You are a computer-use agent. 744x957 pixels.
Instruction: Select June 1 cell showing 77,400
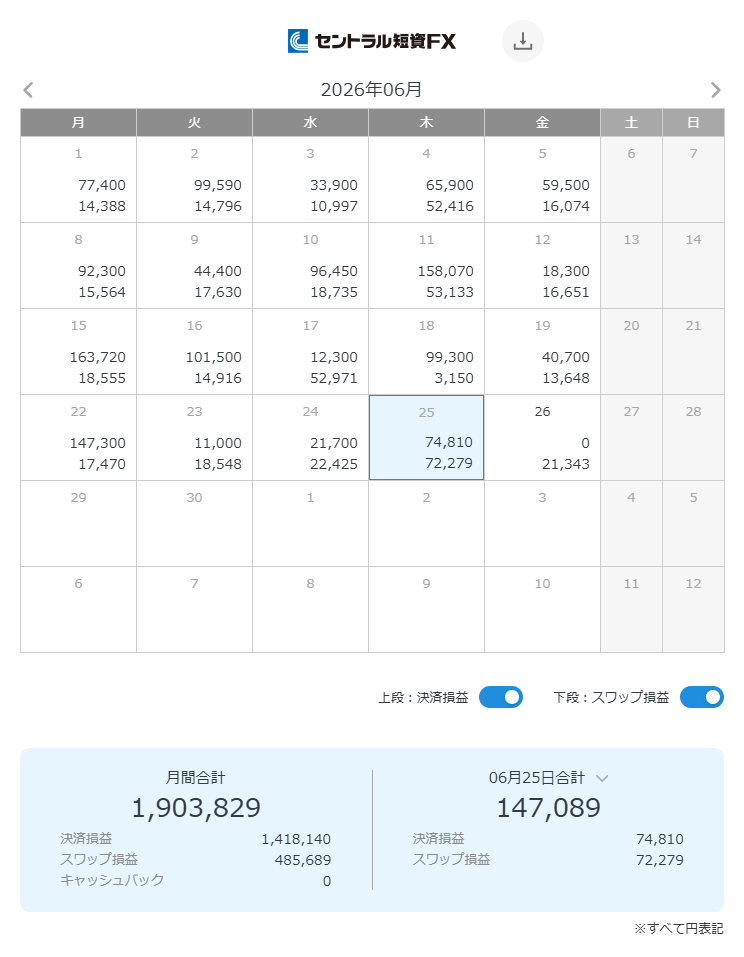coord(78,179)
